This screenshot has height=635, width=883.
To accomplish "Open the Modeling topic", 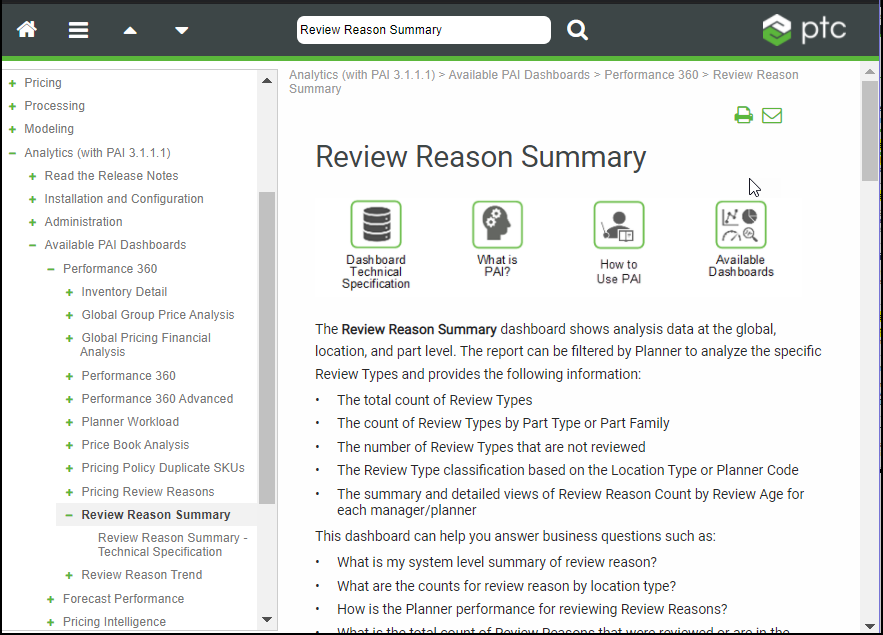I will (x=49, y=129).
